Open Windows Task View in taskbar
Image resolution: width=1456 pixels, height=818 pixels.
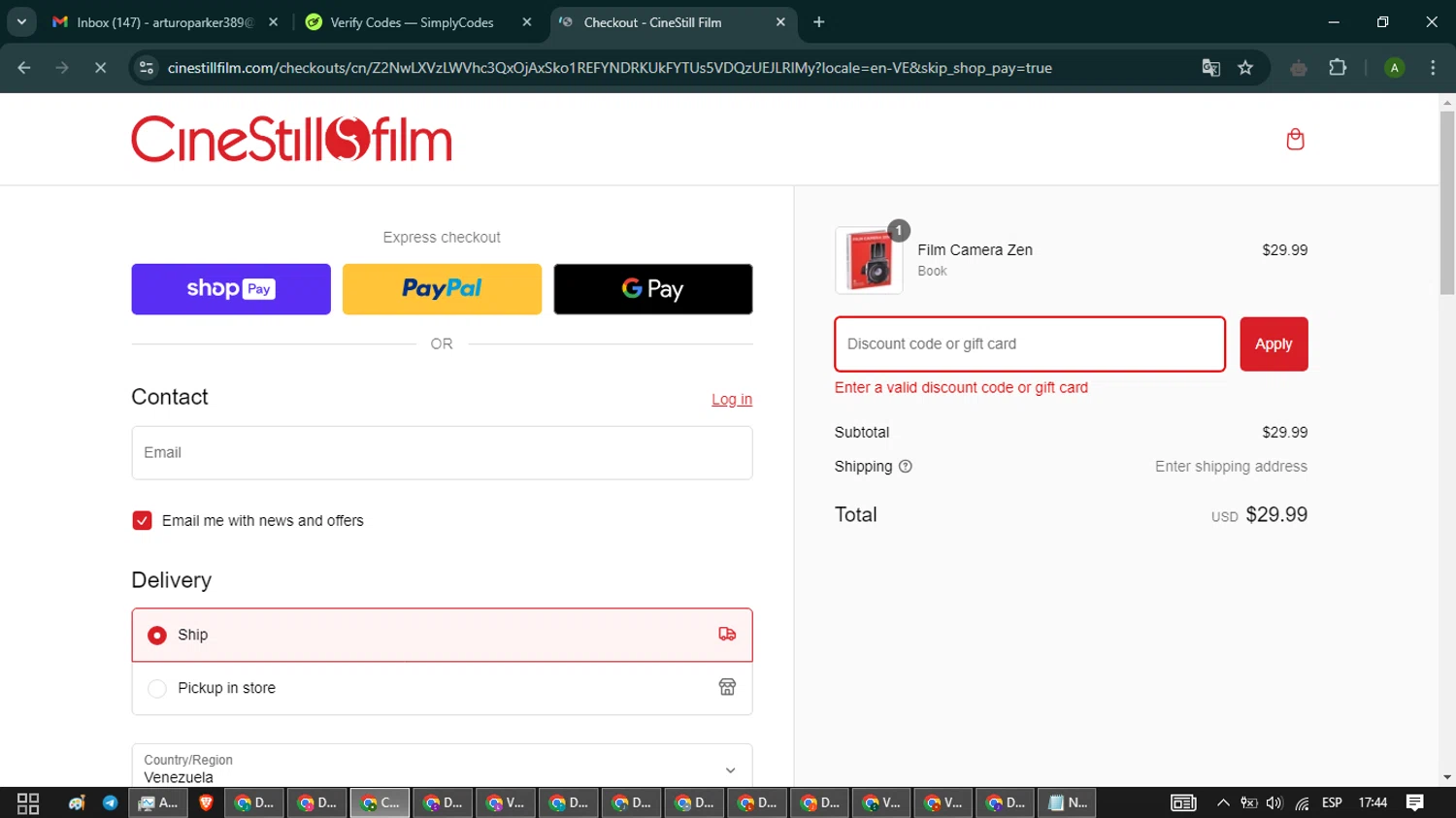point(28,803)
